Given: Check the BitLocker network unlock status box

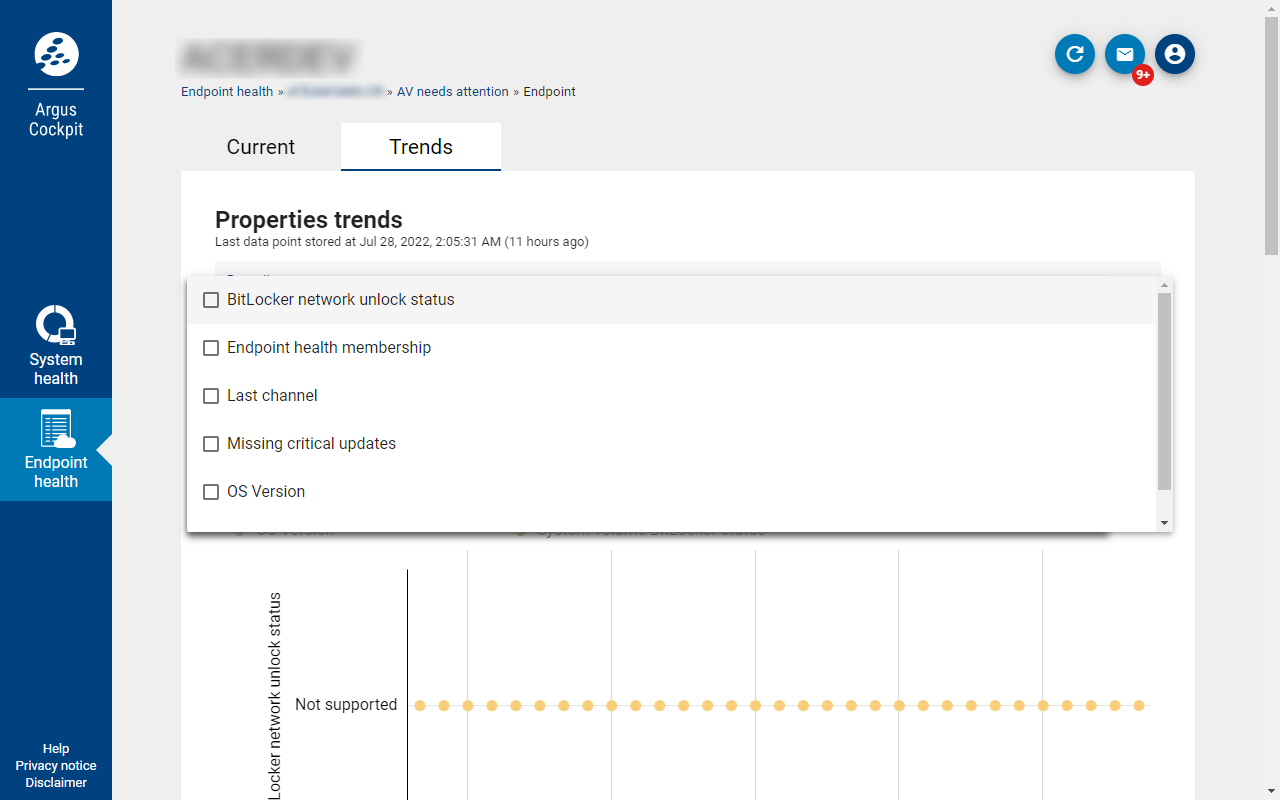Looking at the screenshot, I should 211,300.
